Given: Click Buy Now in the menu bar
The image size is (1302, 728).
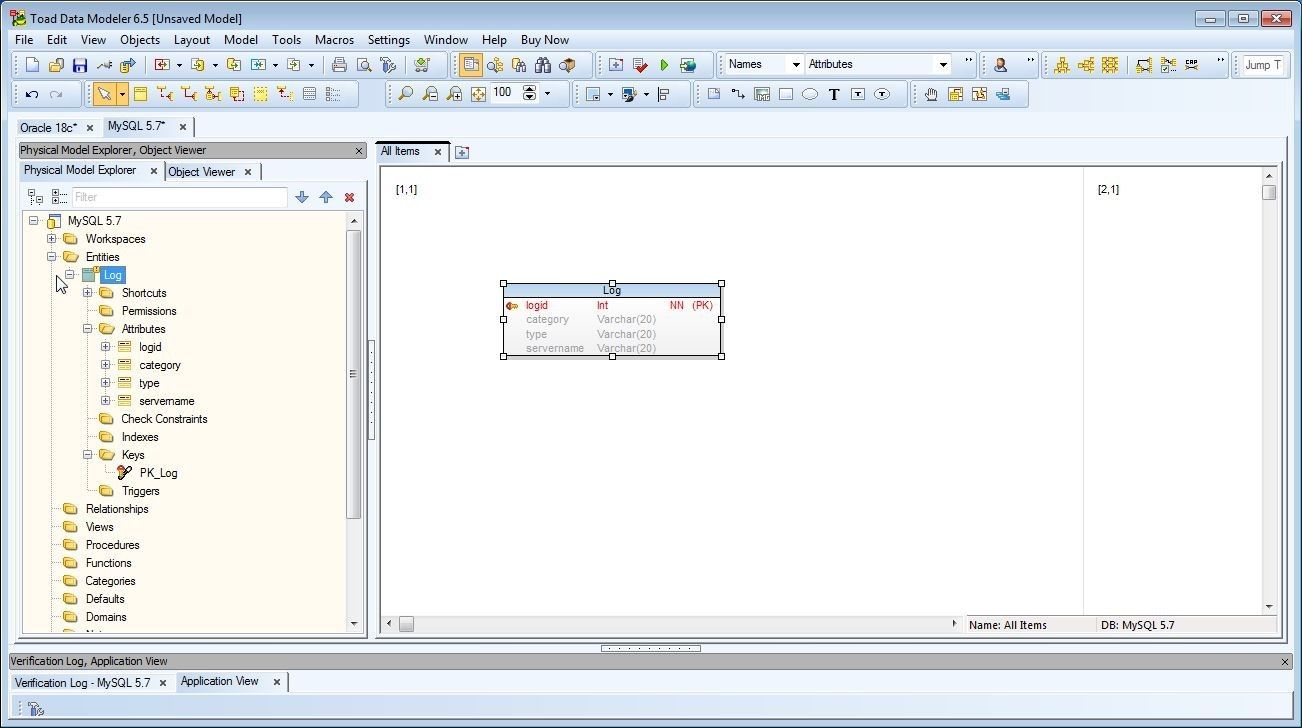Looking at the screenshot, I should click(545, 40).
